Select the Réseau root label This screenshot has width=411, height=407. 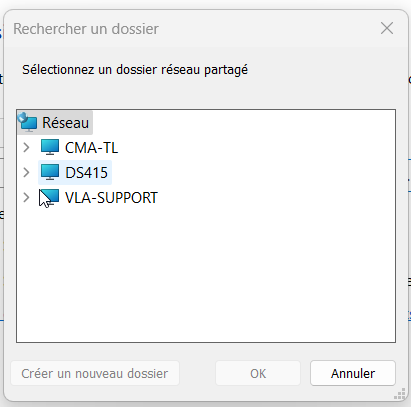coord(66,123)
